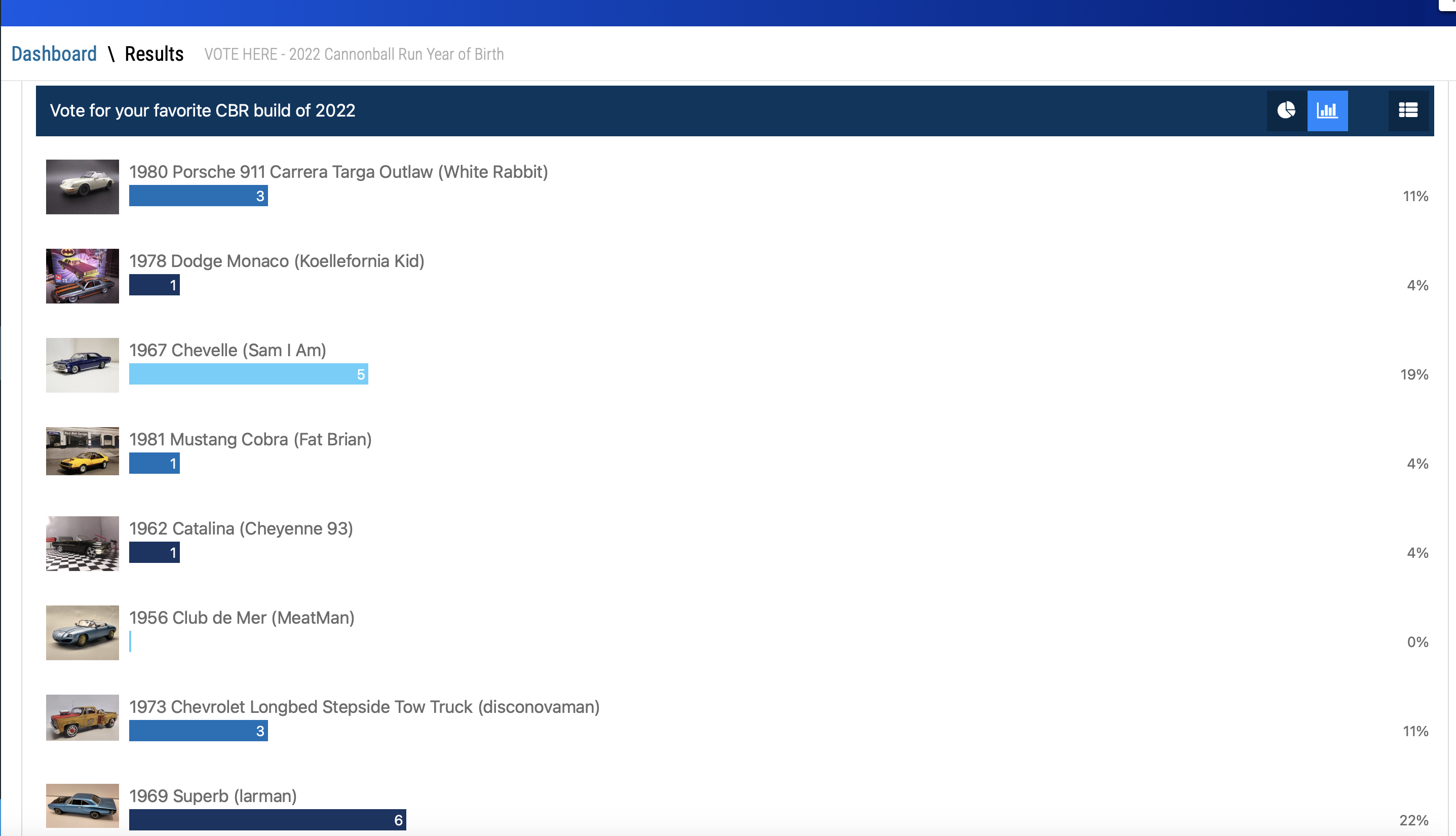Click the Chevelle light-blue bar showing 5 votes
The image size is (1456, 836).
[x=249, y=374]
